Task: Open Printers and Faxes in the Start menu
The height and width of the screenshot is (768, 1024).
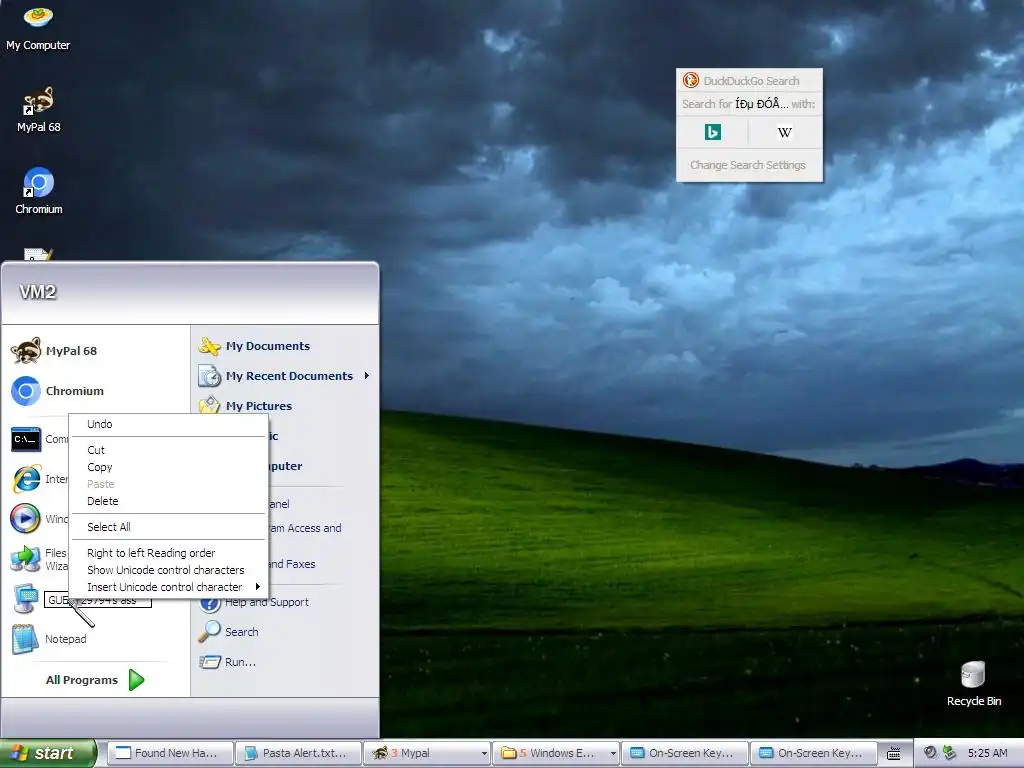Action: pyautogui.click(x=292, y=564)
